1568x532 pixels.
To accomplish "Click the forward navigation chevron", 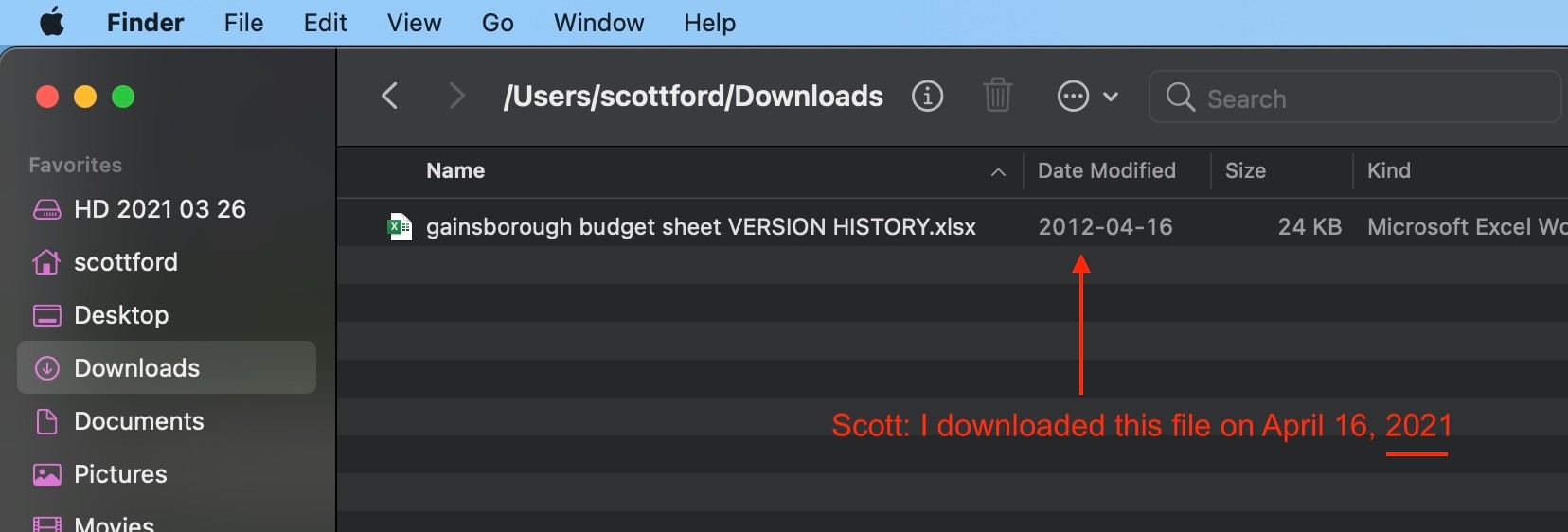I will click(x=456, y=96).
